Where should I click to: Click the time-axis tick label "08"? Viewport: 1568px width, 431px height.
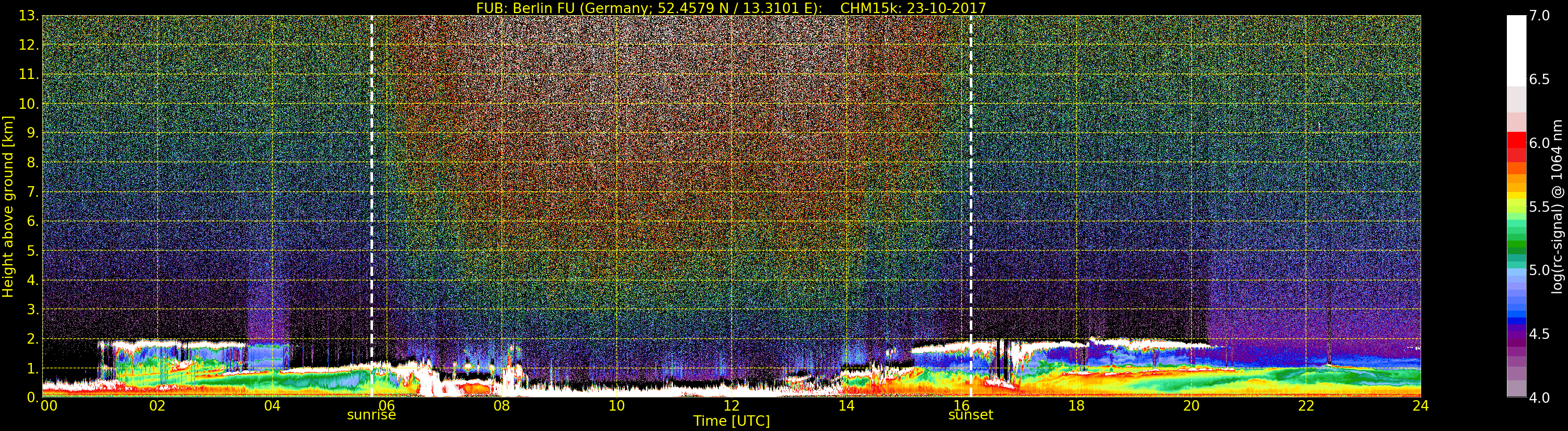pos(502,405)
